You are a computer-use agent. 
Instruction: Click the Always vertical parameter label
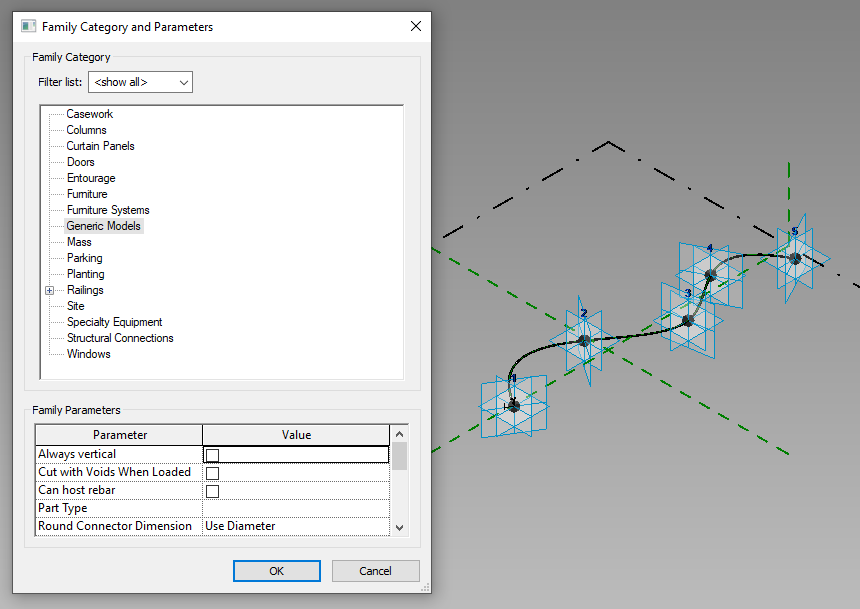pyautogui.click(x=77, y=454)
